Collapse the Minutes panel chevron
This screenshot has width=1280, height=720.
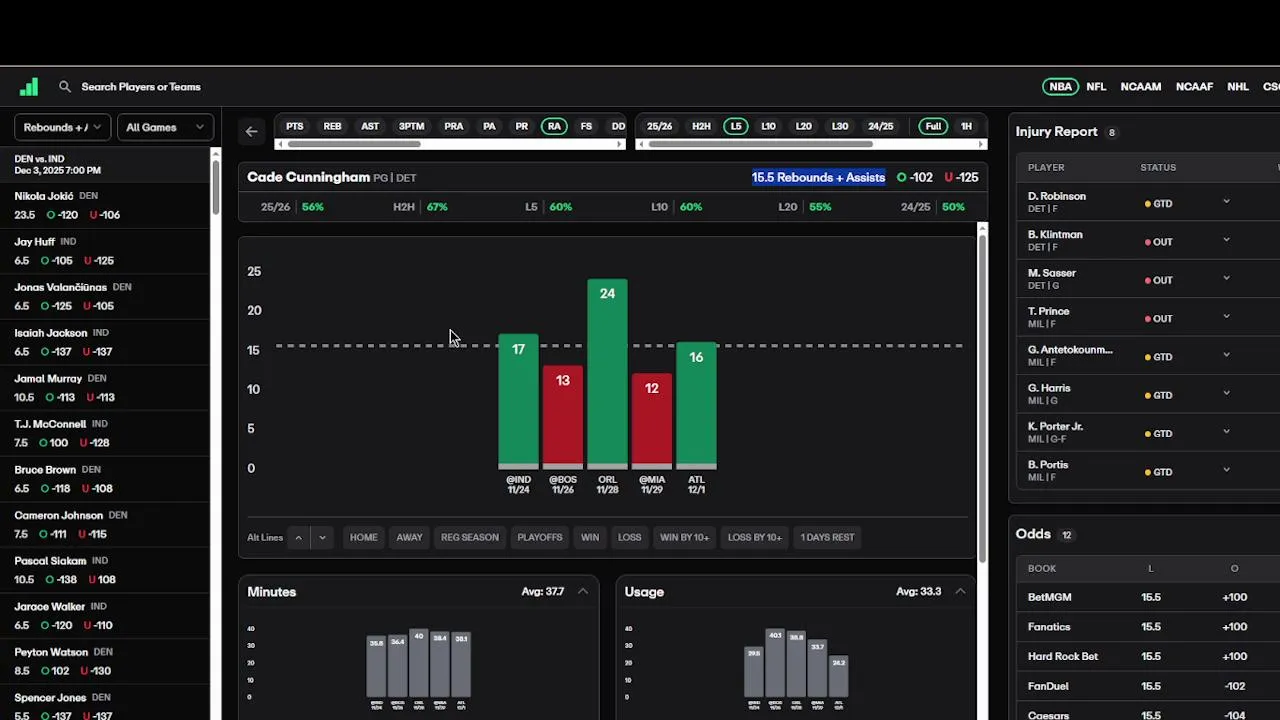[582, 591]
